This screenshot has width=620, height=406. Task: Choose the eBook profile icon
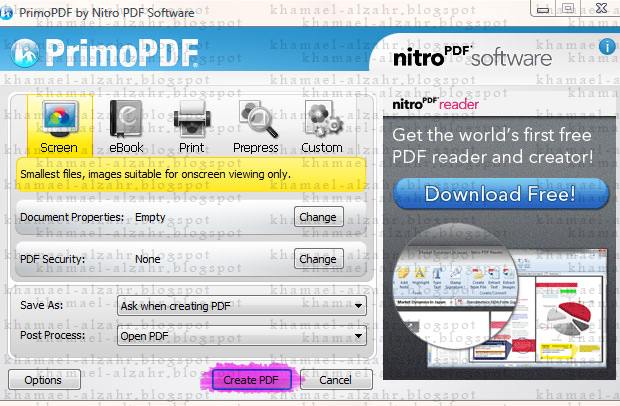coord(126,119)
